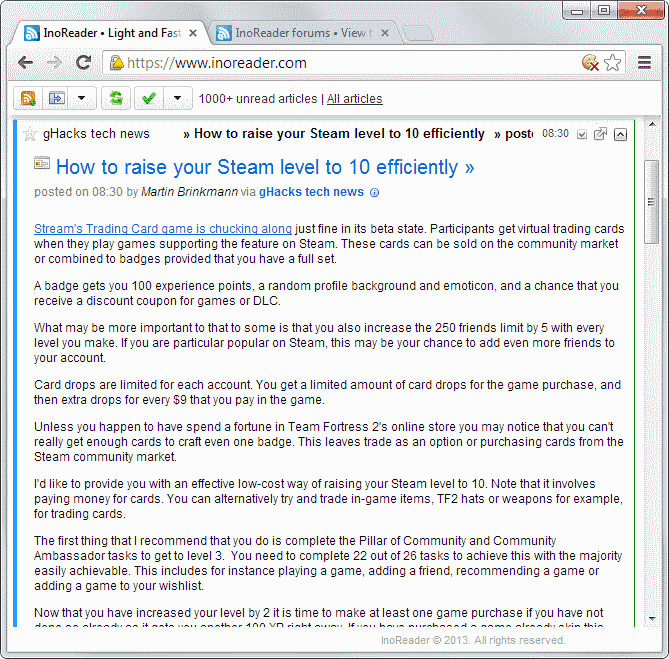Click the toggle sidebar panel toolbar button
This screenshot has height=659, width=669.
pyautogui.click(x=56, y=99)
